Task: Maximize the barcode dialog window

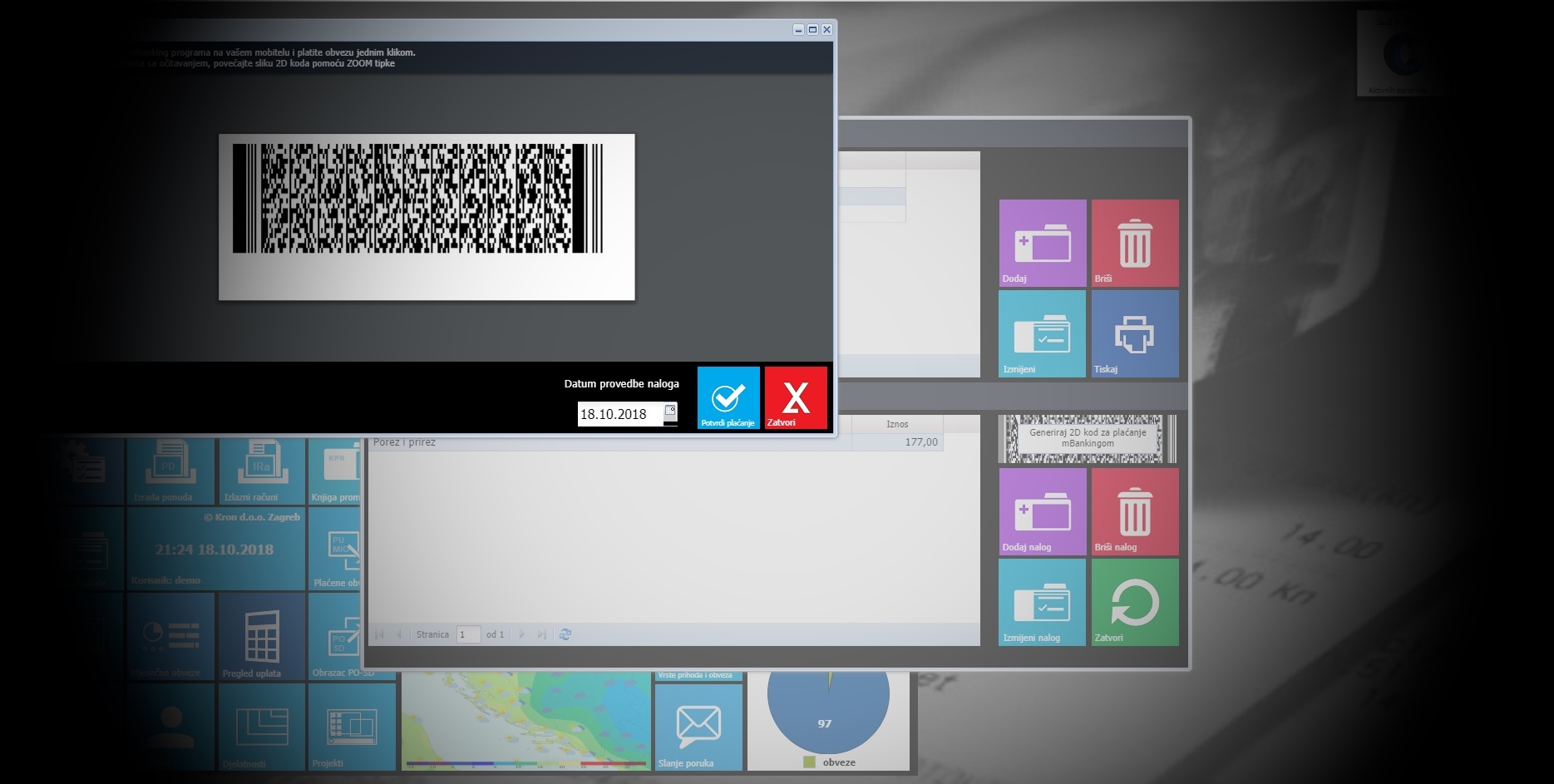Action: (x=812, y=29)
